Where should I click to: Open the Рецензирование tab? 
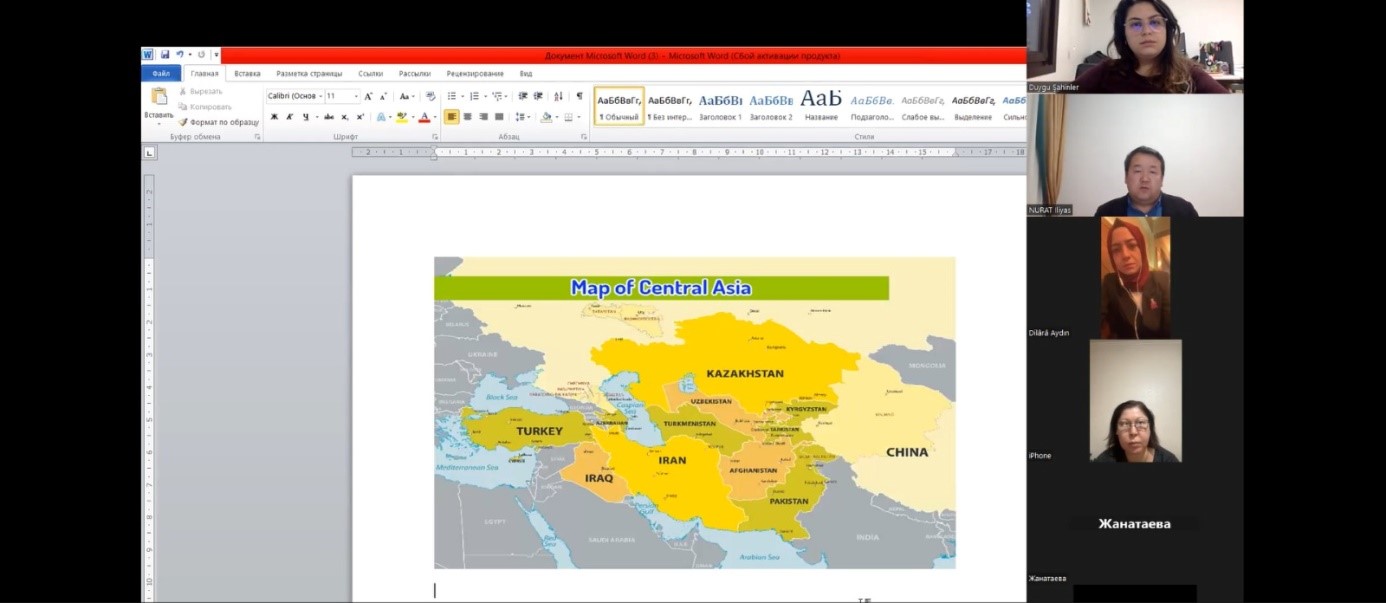click(475, 73)
